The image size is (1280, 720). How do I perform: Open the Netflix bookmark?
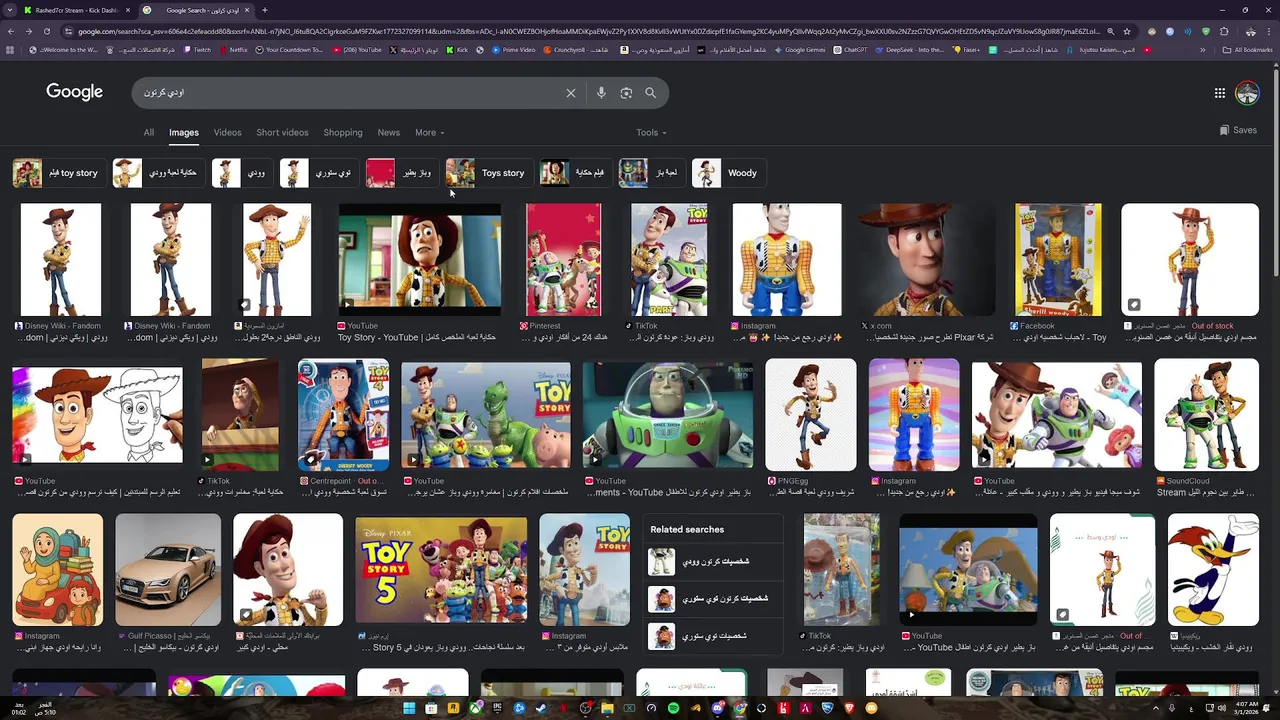pos(233,49)
